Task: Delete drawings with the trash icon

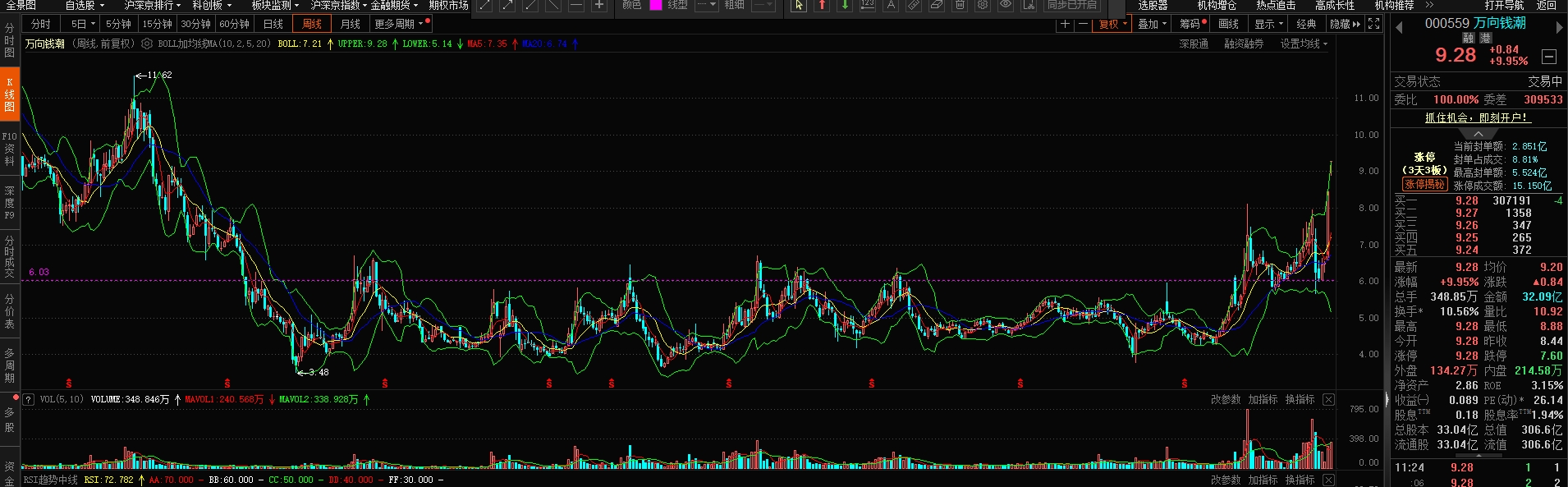Action: (960, 5)
